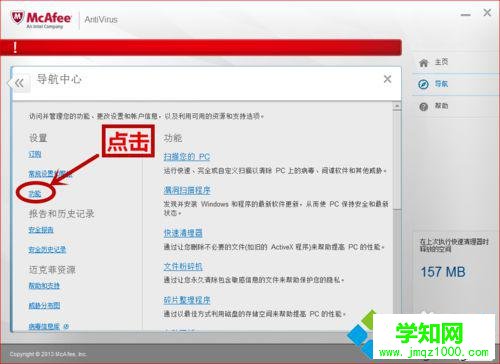Click the compass icon beside 导航
The height and width of the screenshot is (364, 500).
pyautogui.click(x=423, y=84)
